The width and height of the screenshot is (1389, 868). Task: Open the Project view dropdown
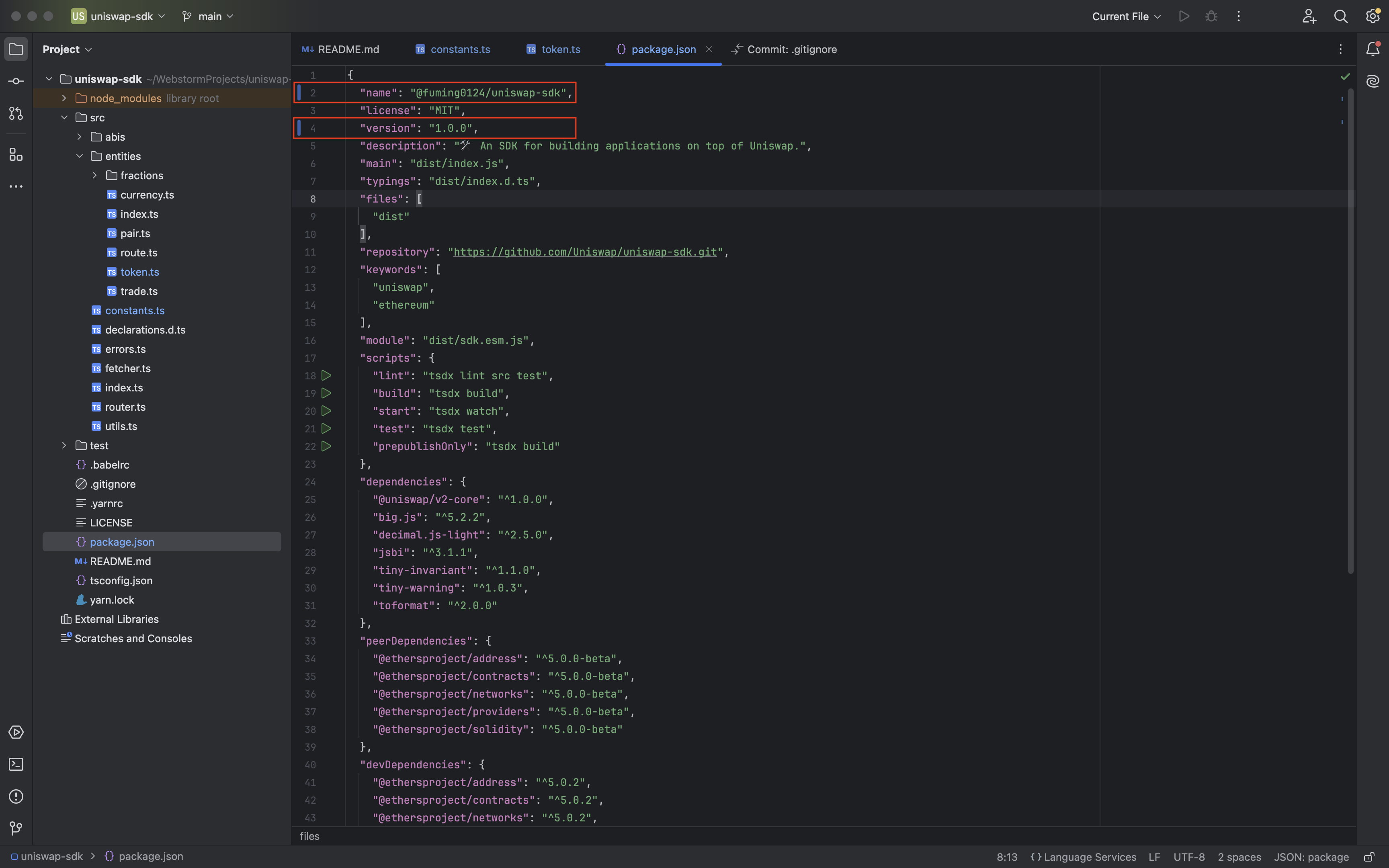67,49
